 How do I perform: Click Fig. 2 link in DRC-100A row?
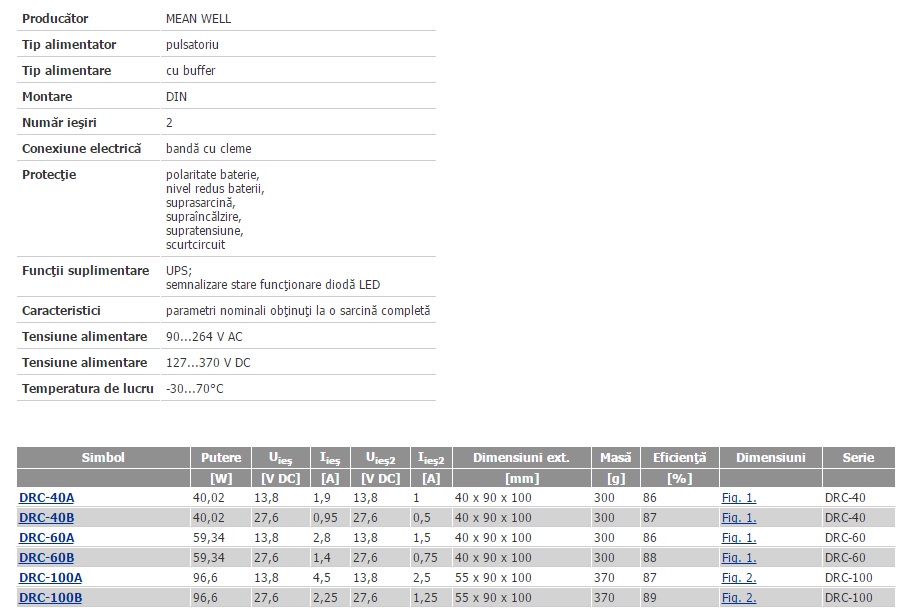[x=739, y=577]
